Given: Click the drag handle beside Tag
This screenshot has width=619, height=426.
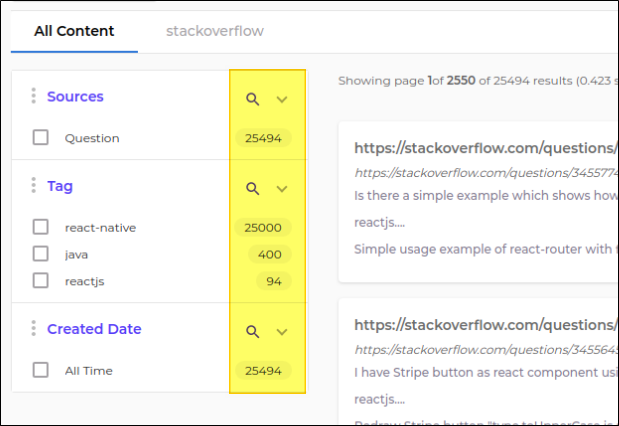Looking at the screenshot, I should (x=33, y=186).
